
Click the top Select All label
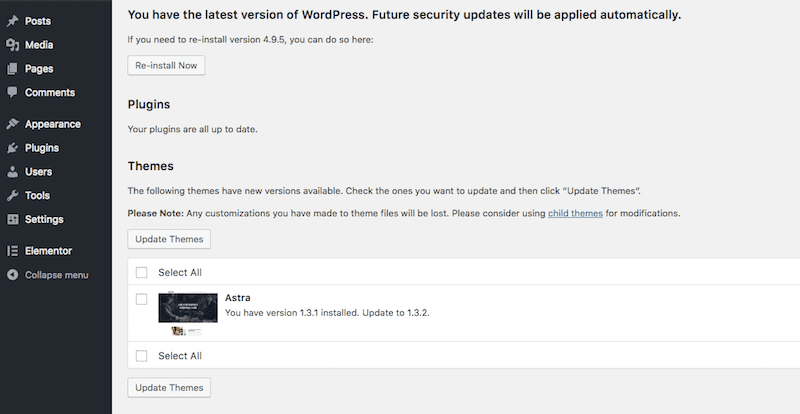(180, 273)
